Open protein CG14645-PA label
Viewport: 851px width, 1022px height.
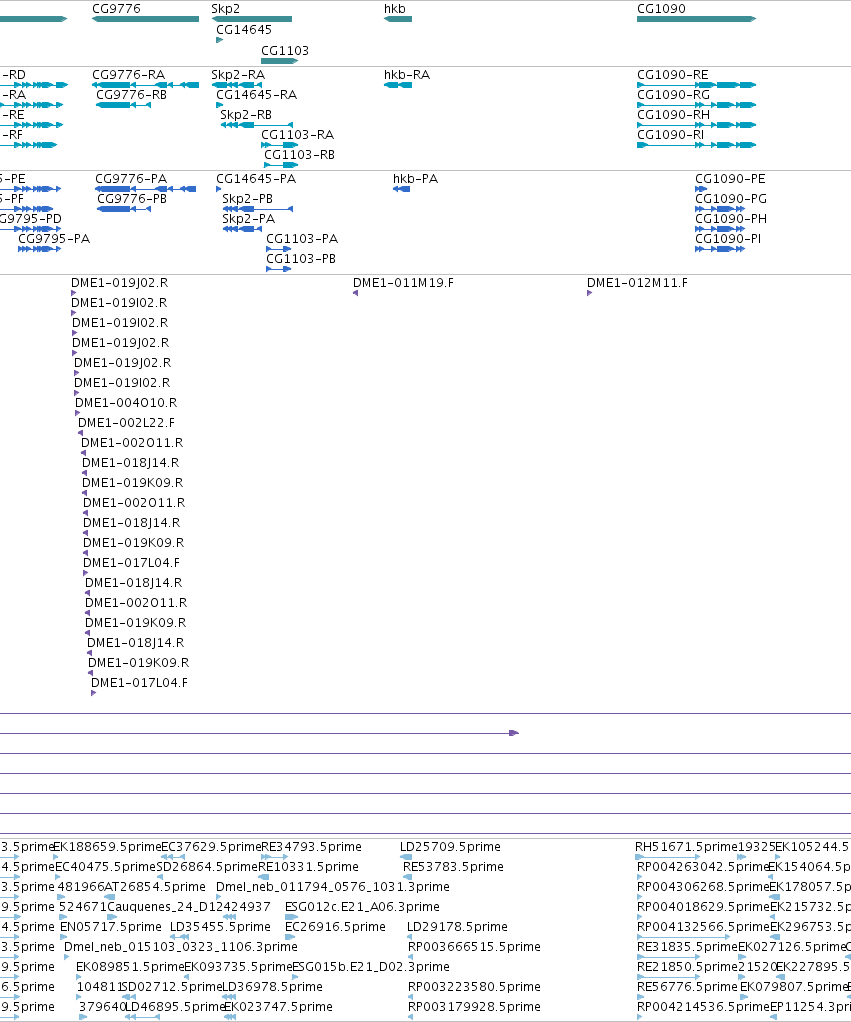pyautogui.click(x=256, y=179)
